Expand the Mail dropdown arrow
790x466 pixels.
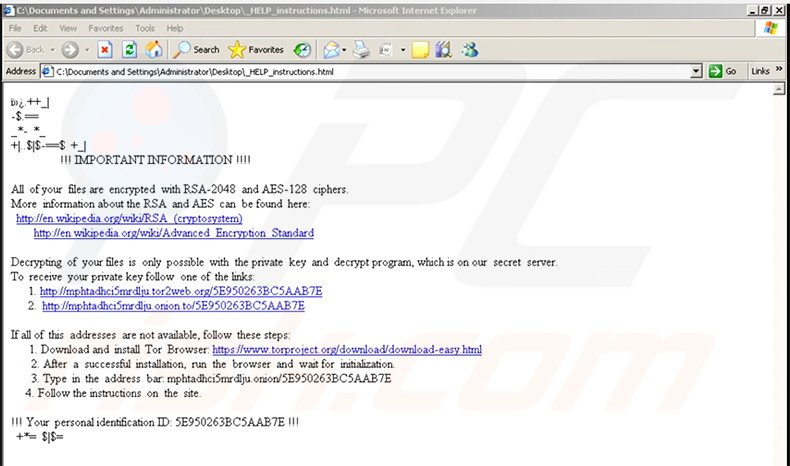point(344,50)
